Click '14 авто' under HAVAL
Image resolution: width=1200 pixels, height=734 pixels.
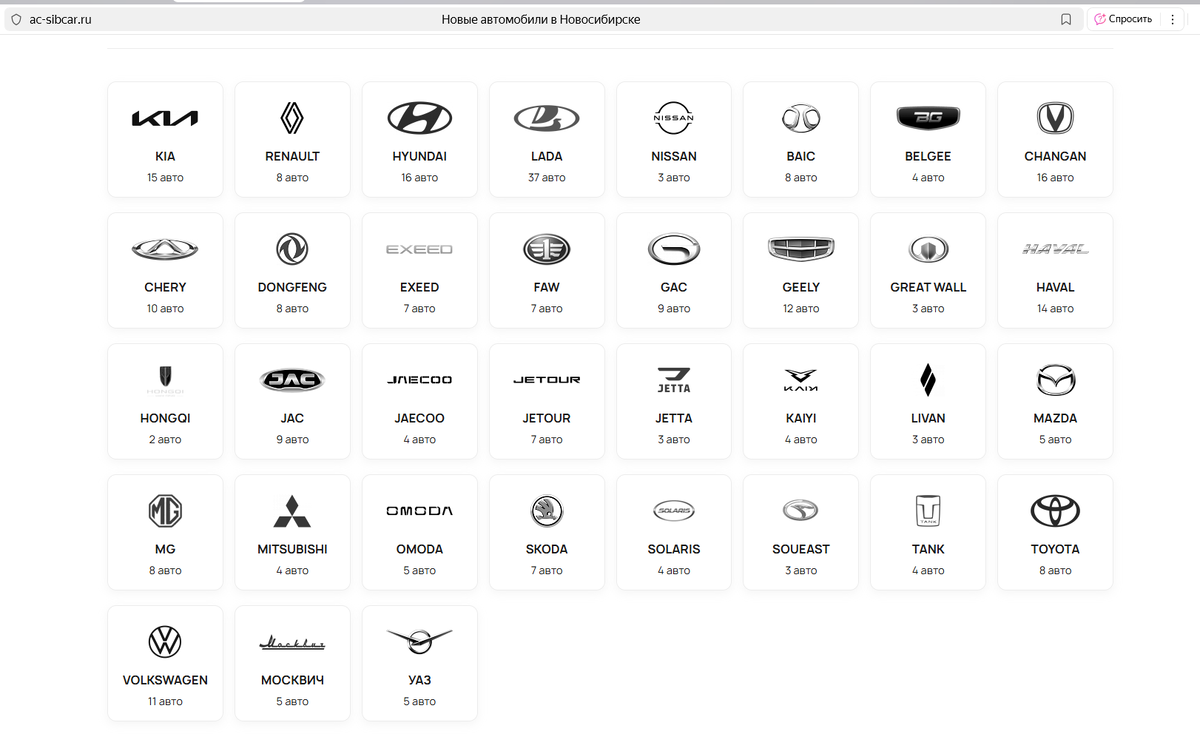pos(1055,308)
